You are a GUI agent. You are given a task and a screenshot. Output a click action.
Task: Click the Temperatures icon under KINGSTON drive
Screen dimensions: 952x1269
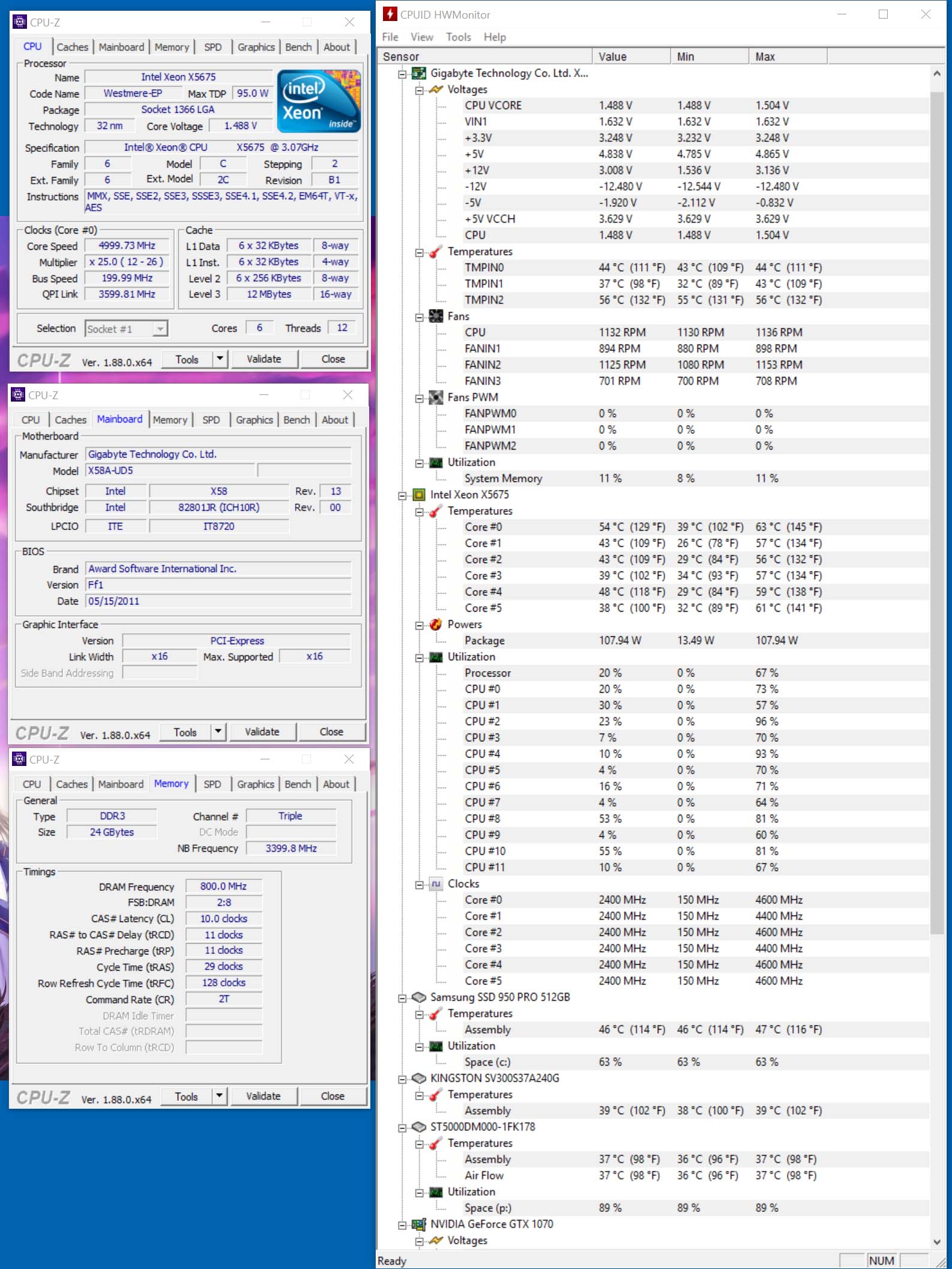pos(436,1094)
